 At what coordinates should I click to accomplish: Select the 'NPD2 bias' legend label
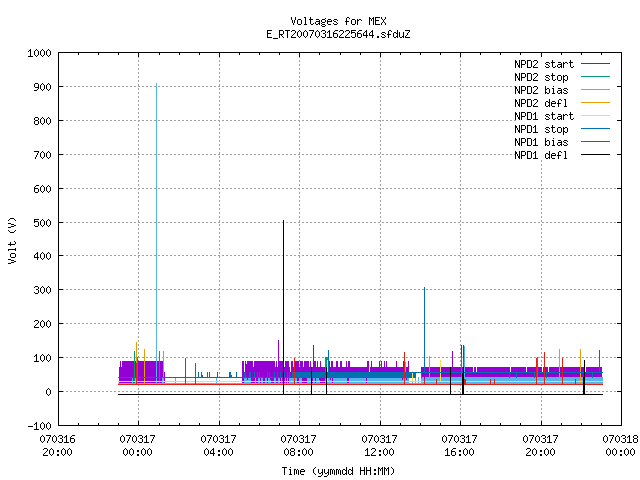coord(541,90)
